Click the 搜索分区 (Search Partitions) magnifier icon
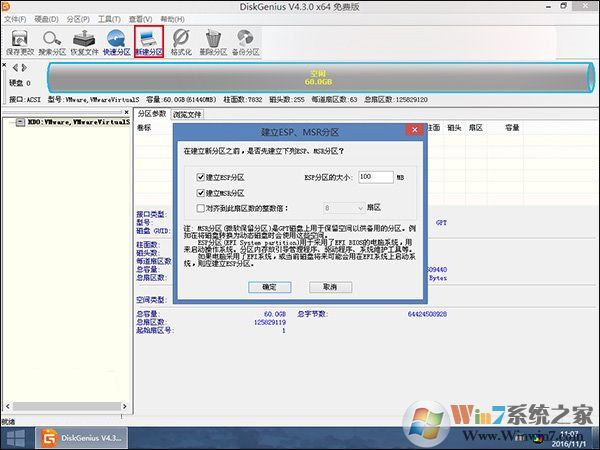This screenshot has width=600, height=450. click(51, 41)
